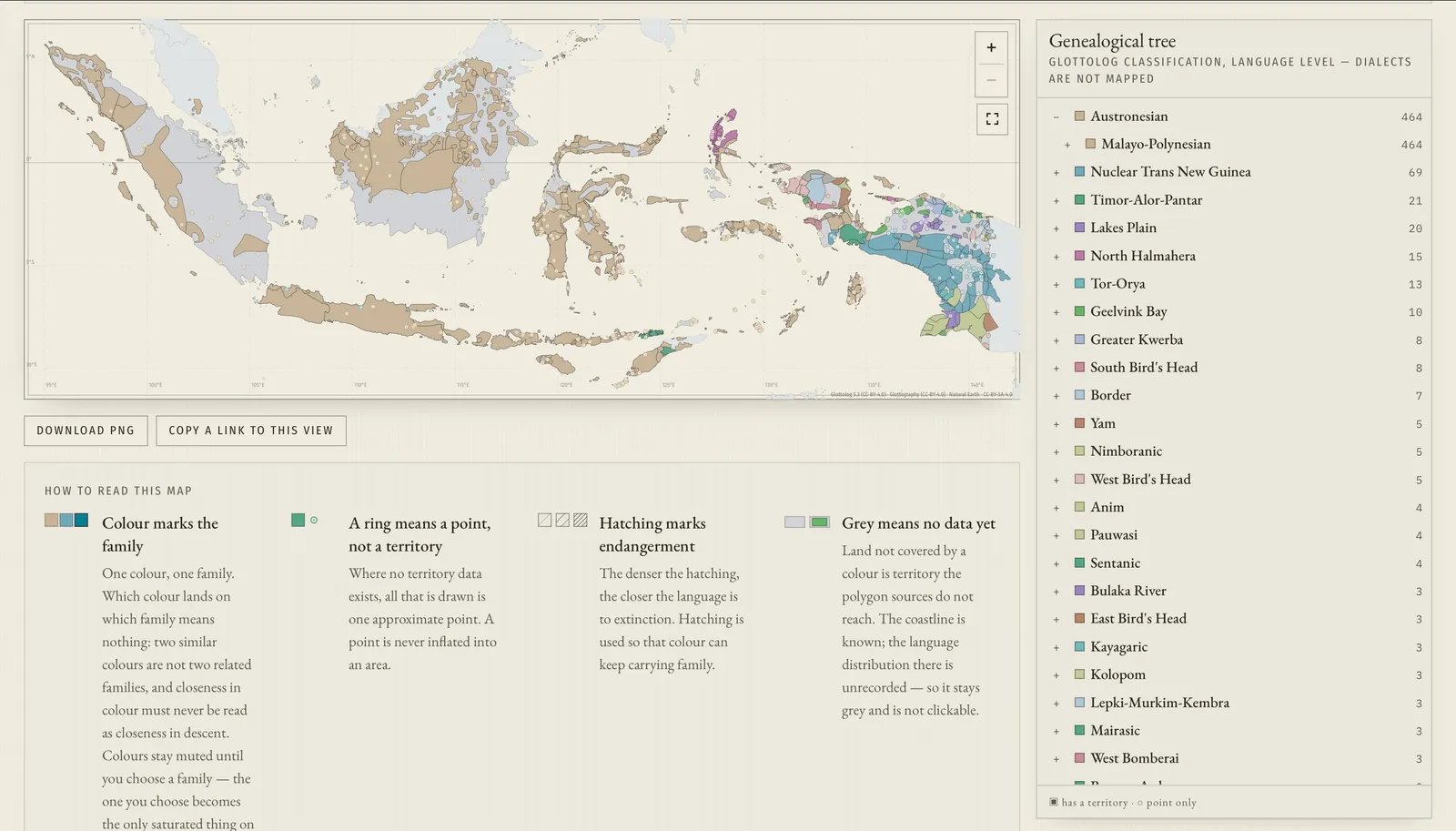Viewport: 1456px width, 831px height.
Task: Open the map in fullscreen mode
Action: pos(992,119)
